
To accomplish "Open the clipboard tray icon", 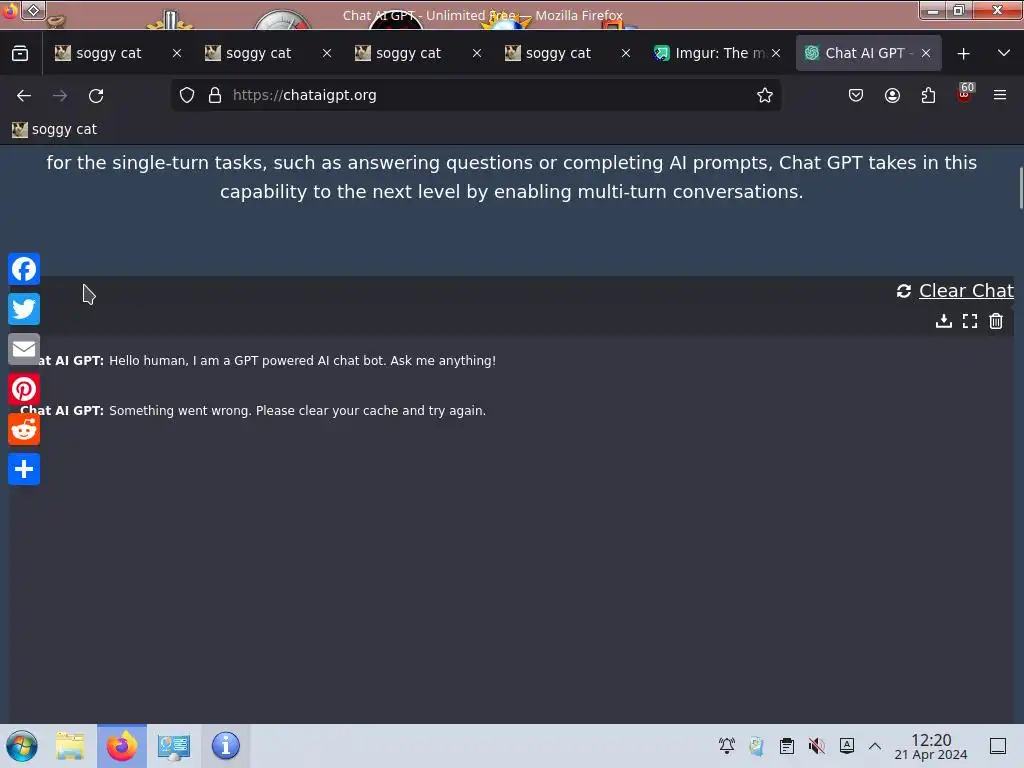I will tap(787, 746).
